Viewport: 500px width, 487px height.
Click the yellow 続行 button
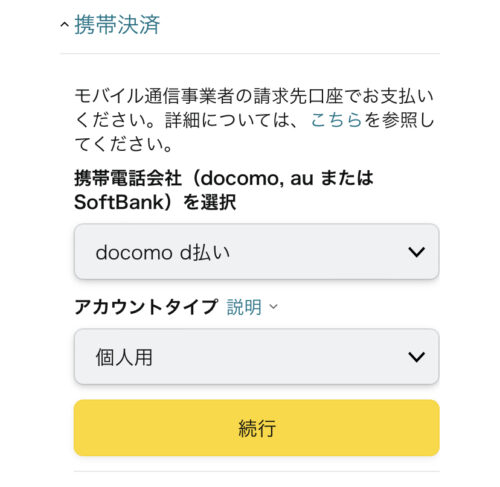point(256,428)
